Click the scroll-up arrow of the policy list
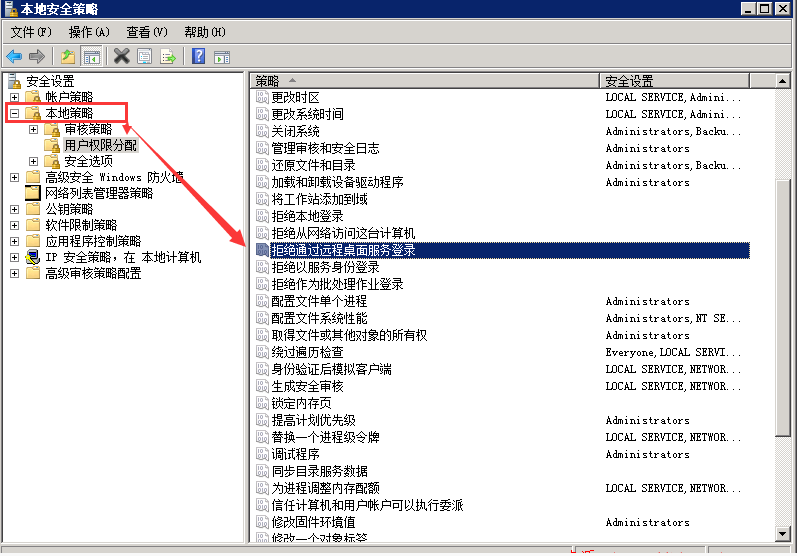This screenshot has height=556, width=797. pyautogui.click(x=786, y=81)
